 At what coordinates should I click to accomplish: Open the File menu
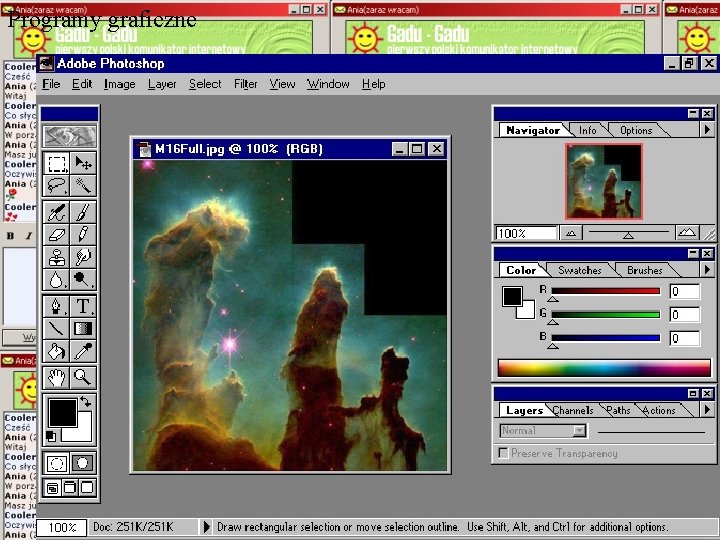point(51,84)
